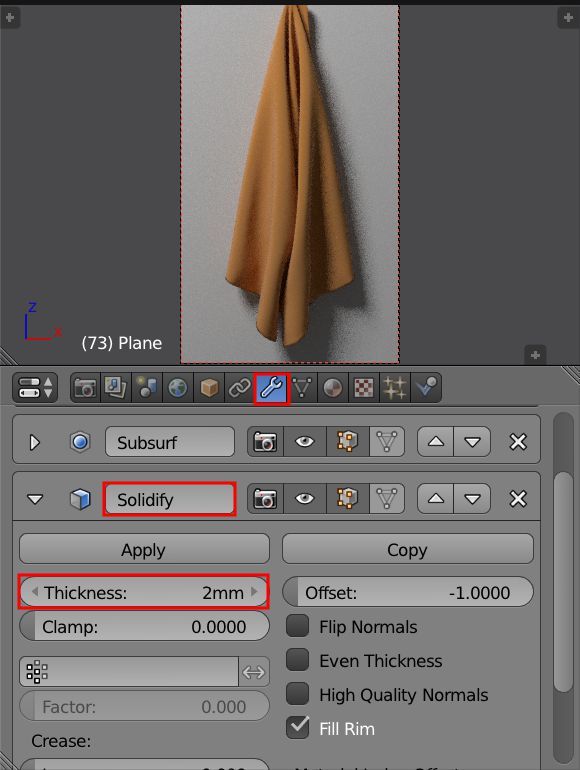This screenshot has width=580, height=770.
Task: Remove the Subsurf modifier
Action: (518, 442)
